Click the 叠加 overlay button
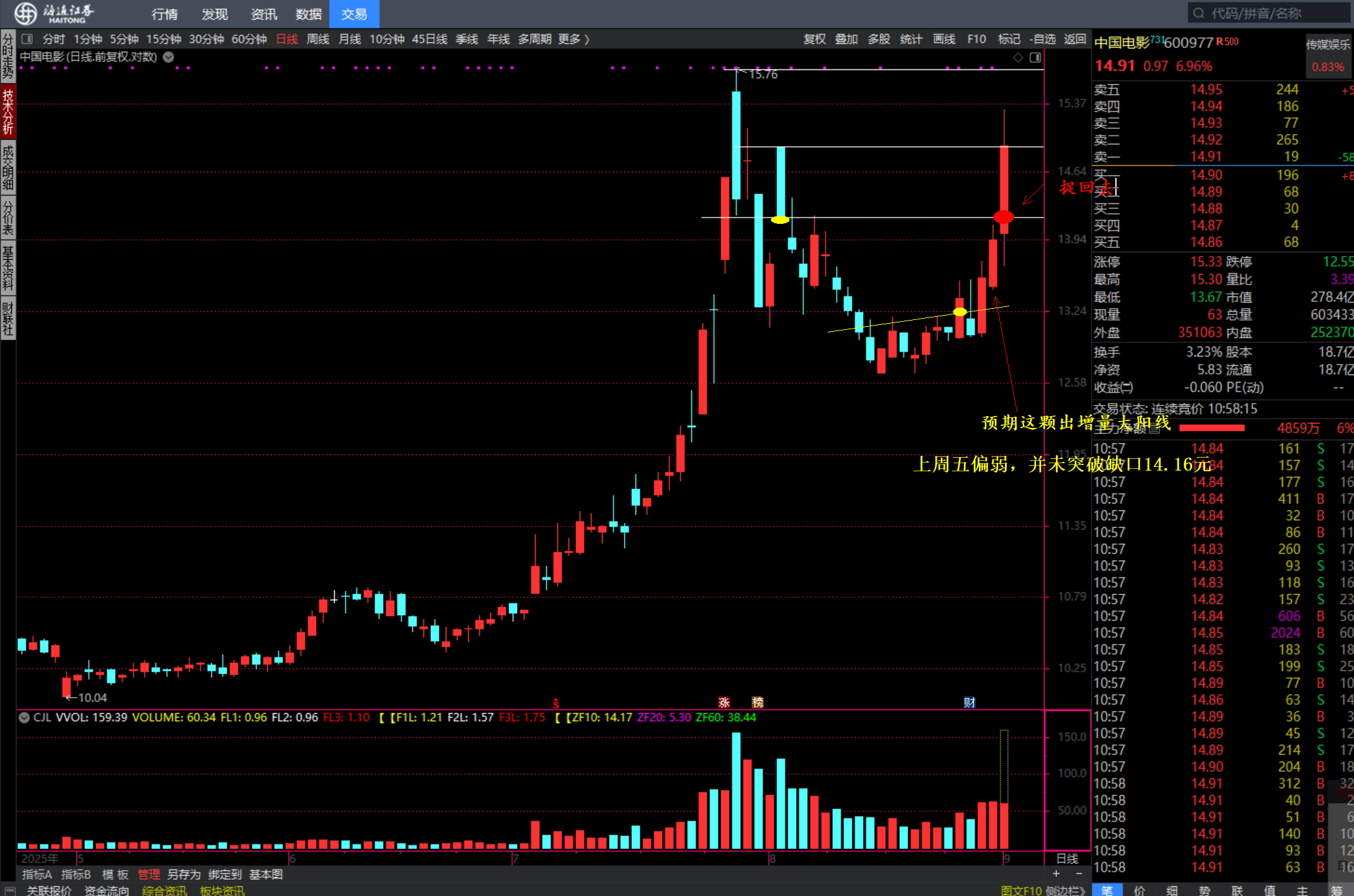1354x896 pixels. click(x=846, y=39)
